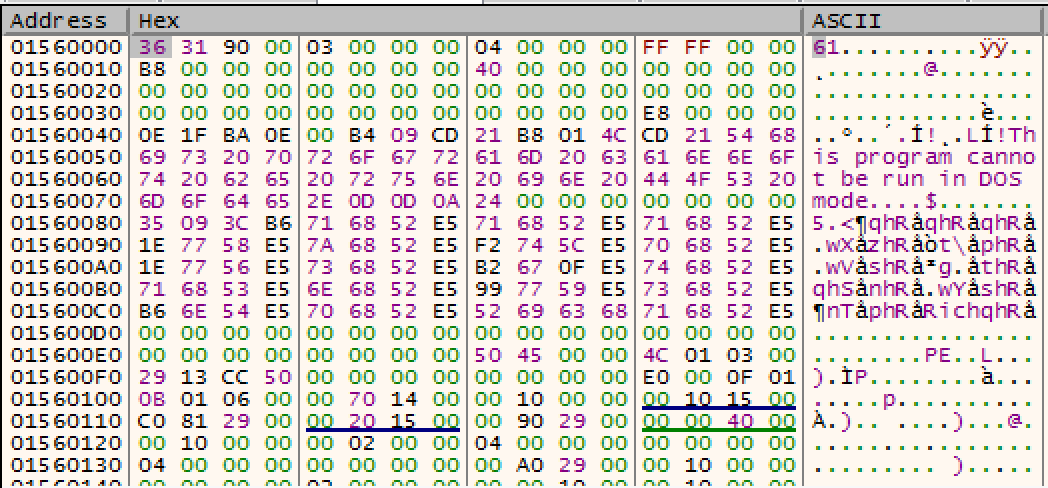1048x488 pixels.
Task: Select bytes 4C 01 03 00 in row 015600E0
Action: pyautogui.click(x=717, y=355)
